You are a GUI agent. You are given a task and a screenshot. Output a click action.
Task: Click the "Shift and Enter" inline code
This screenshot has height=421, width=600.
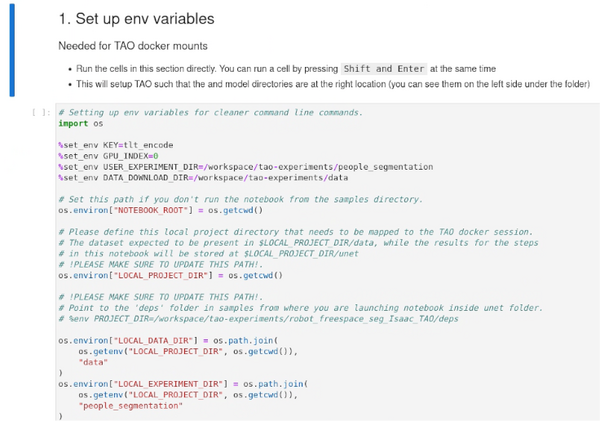coord(382,68)
